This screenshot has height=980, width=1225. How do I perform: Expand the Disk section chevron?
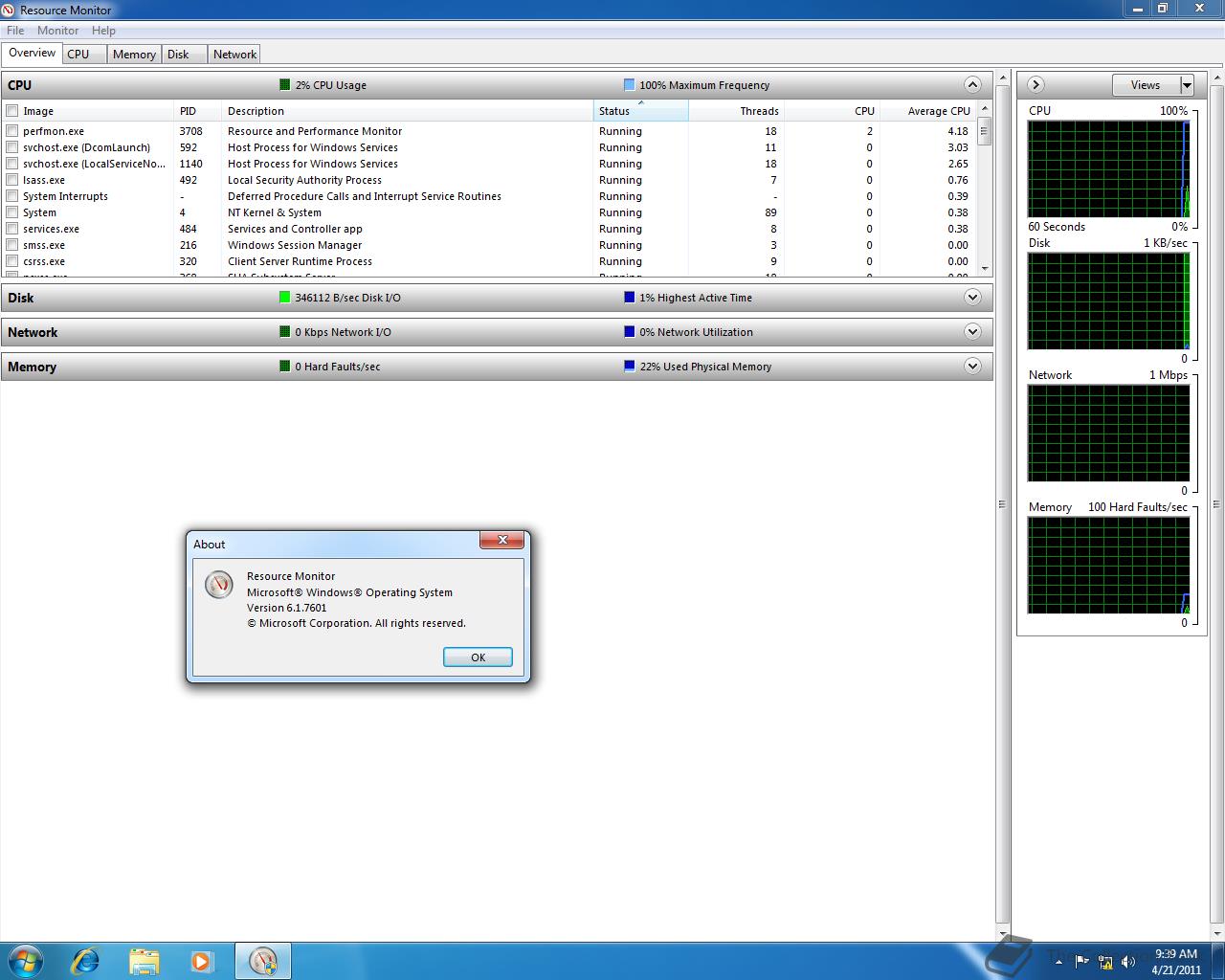tap(972, 297)
